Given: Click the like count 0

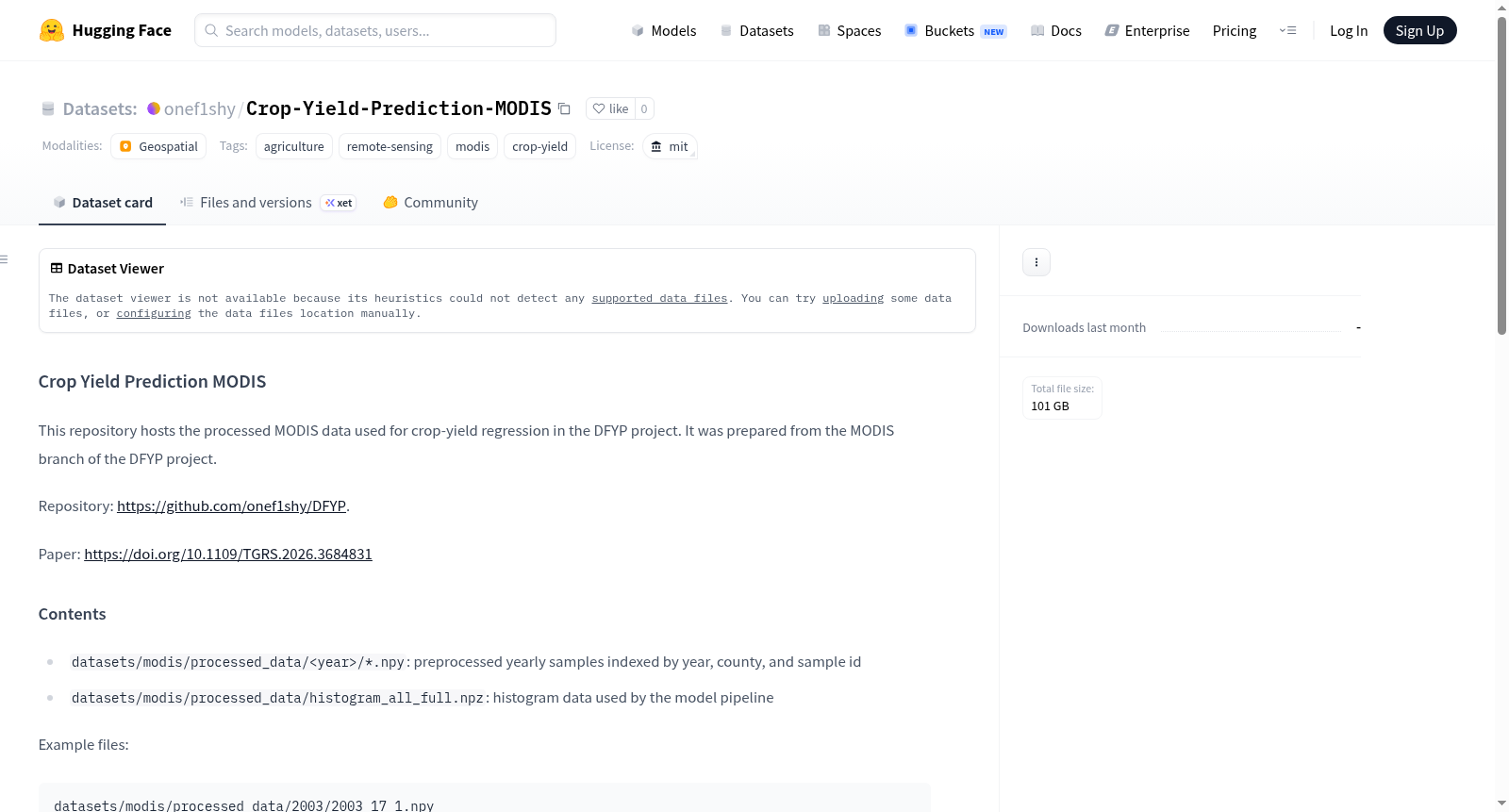Looking at the screenshot, I should click(x=644, y=108).
